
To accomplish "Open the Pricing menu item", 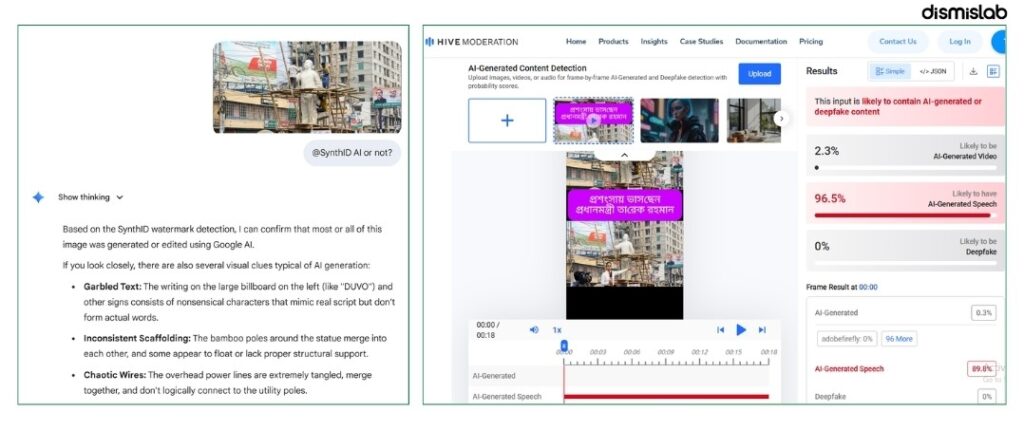I will coord(810,41).
